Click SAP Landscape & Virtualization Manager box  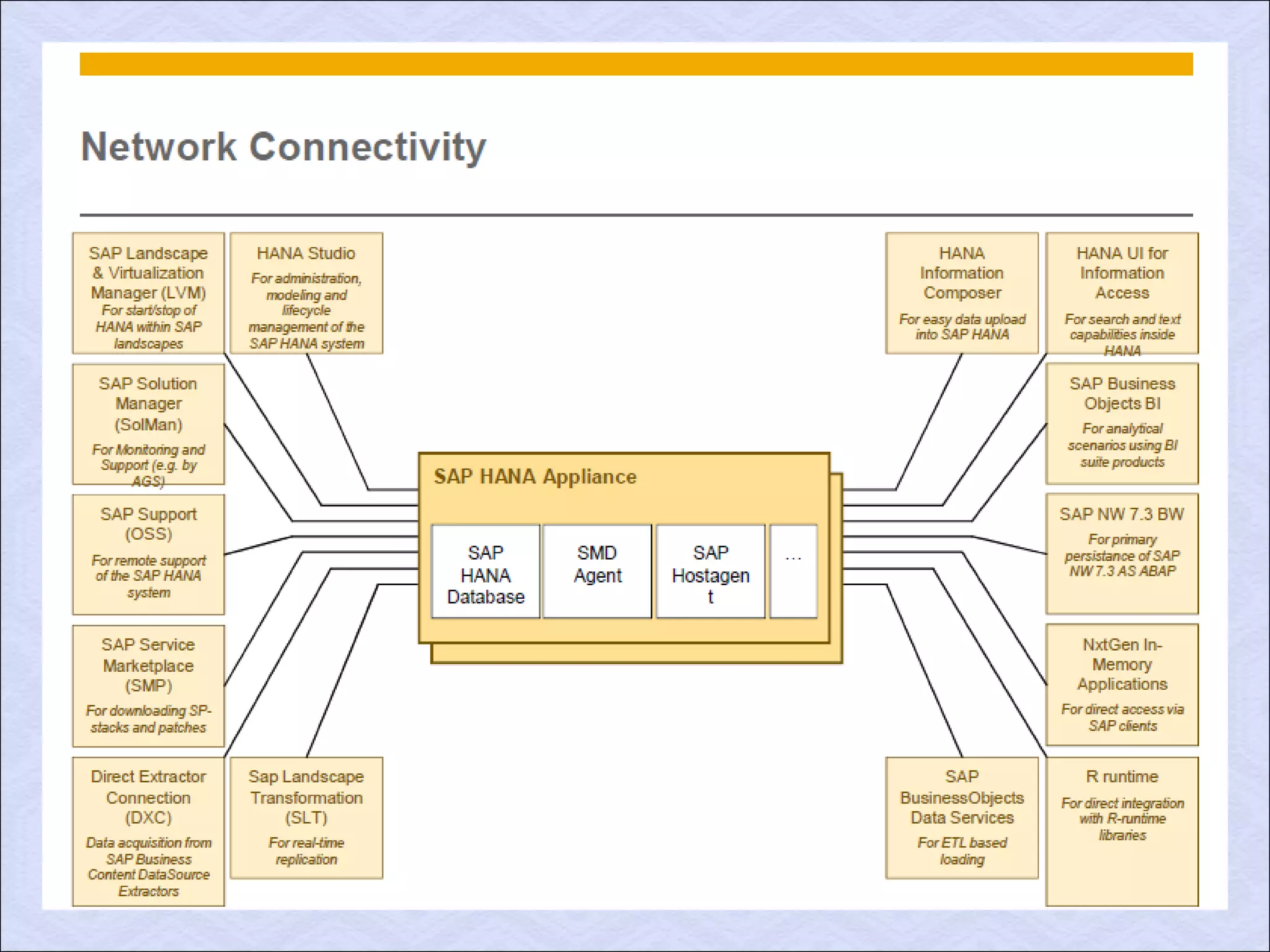coord(148,293)
